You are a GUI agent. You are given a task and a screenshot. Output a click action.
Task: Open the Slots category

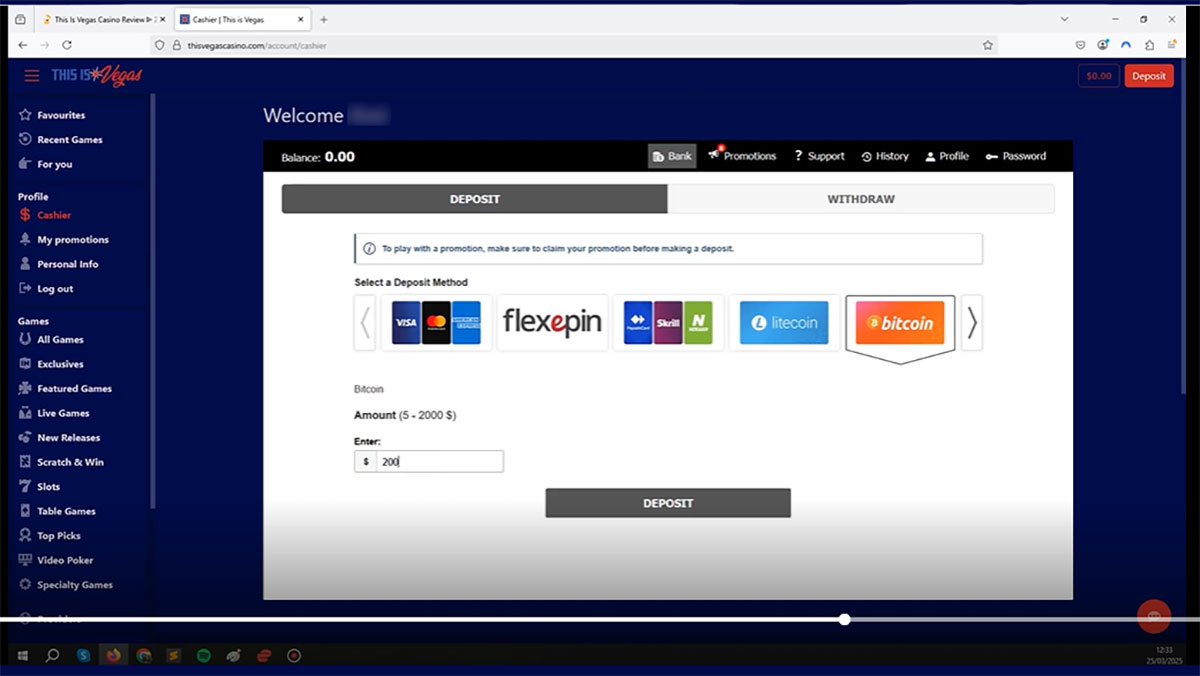[x=48, y=487]
